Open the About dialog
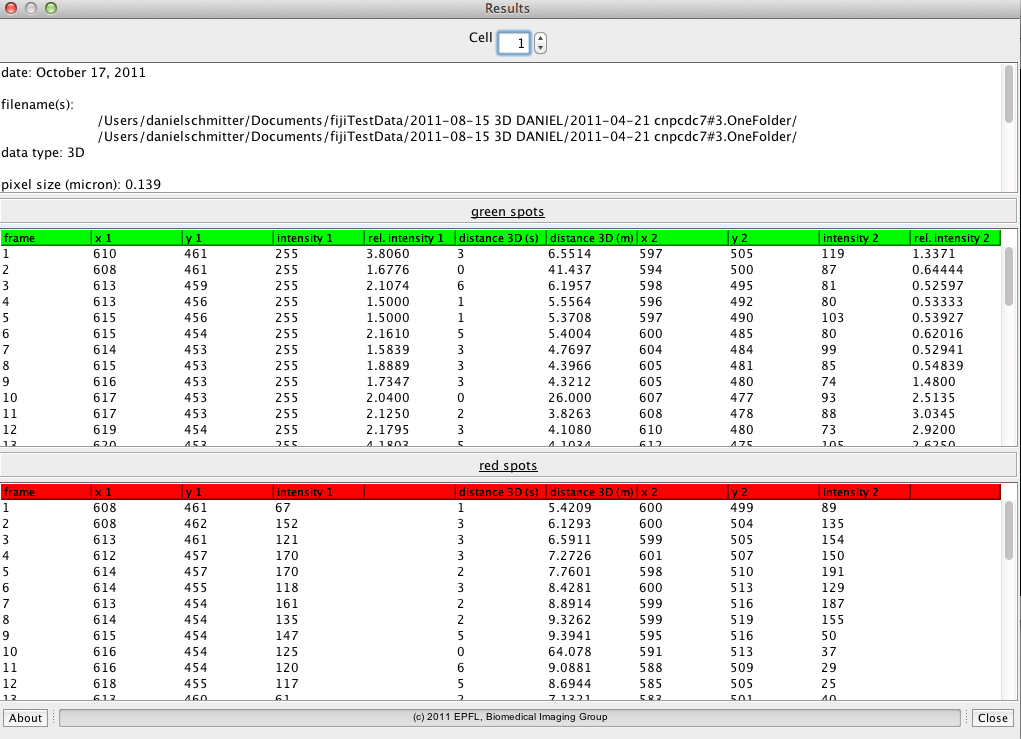This screenshot has width=1021, height=739. (x=26, y=717)
